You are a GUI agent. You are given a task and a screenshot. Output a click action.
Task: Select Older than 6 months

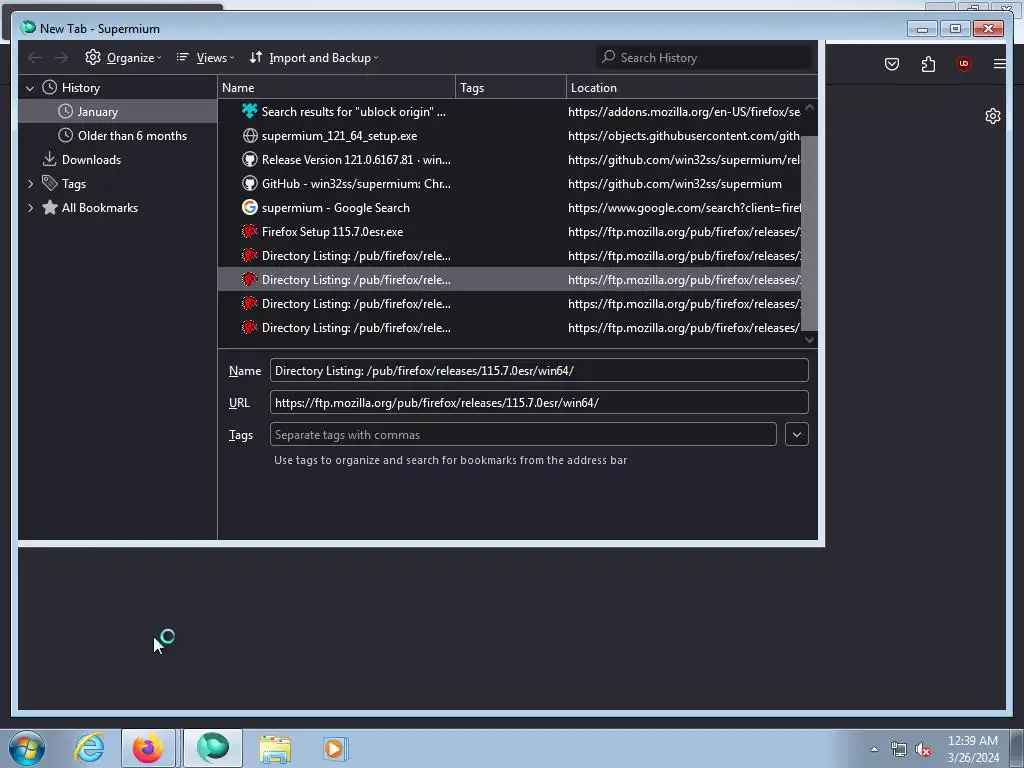[118, 136]
